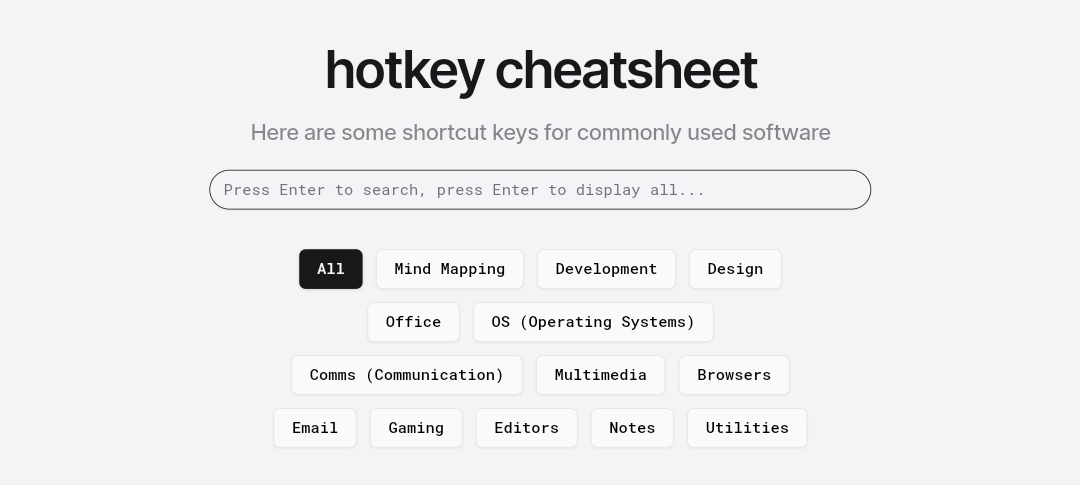Select the Gaming filter
The image size is (1080, 485).
click(416, 428)
